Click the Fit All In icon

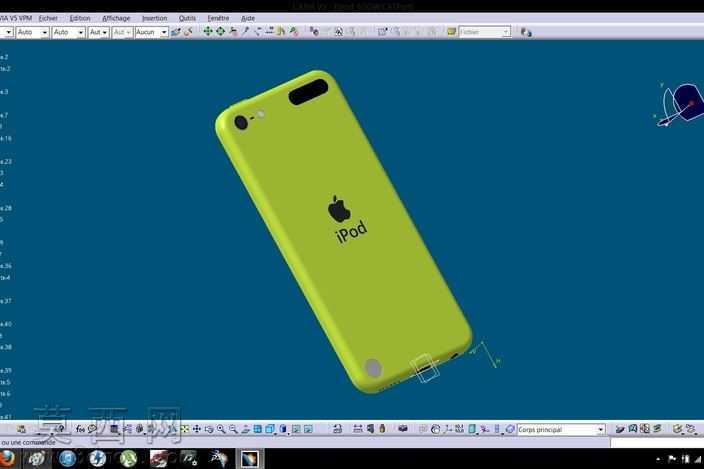click(x=185, y=429)
